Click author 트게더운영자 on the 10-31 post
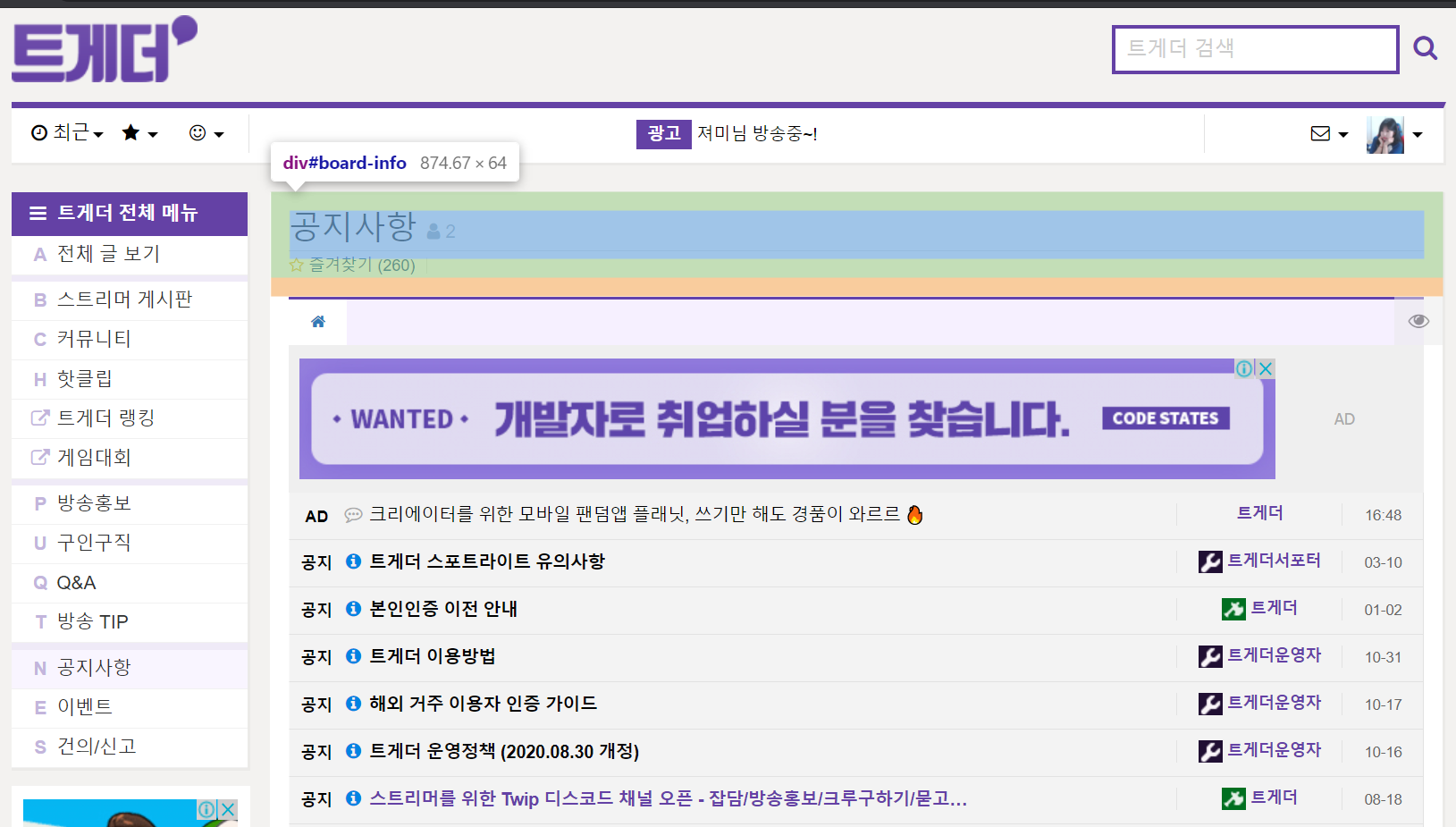The width and height of the screenshot is (1456, 827). coord(1274,655)
